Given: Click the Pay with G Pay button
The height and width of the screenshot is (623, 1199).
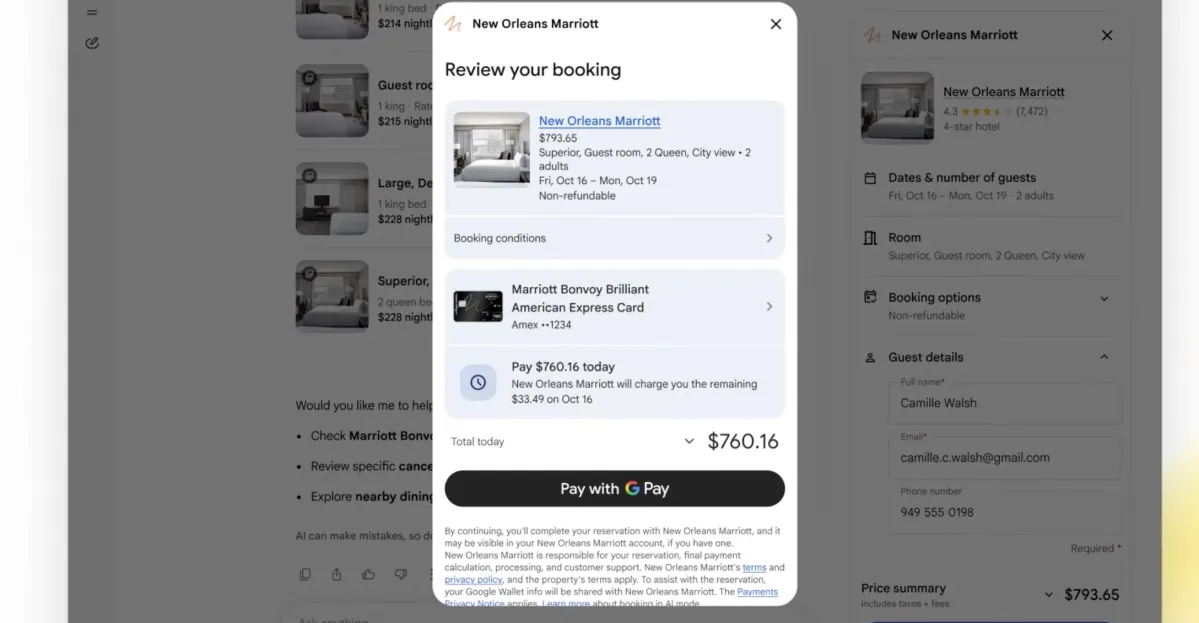Looking at the screenshot, I should click(615, 488).
